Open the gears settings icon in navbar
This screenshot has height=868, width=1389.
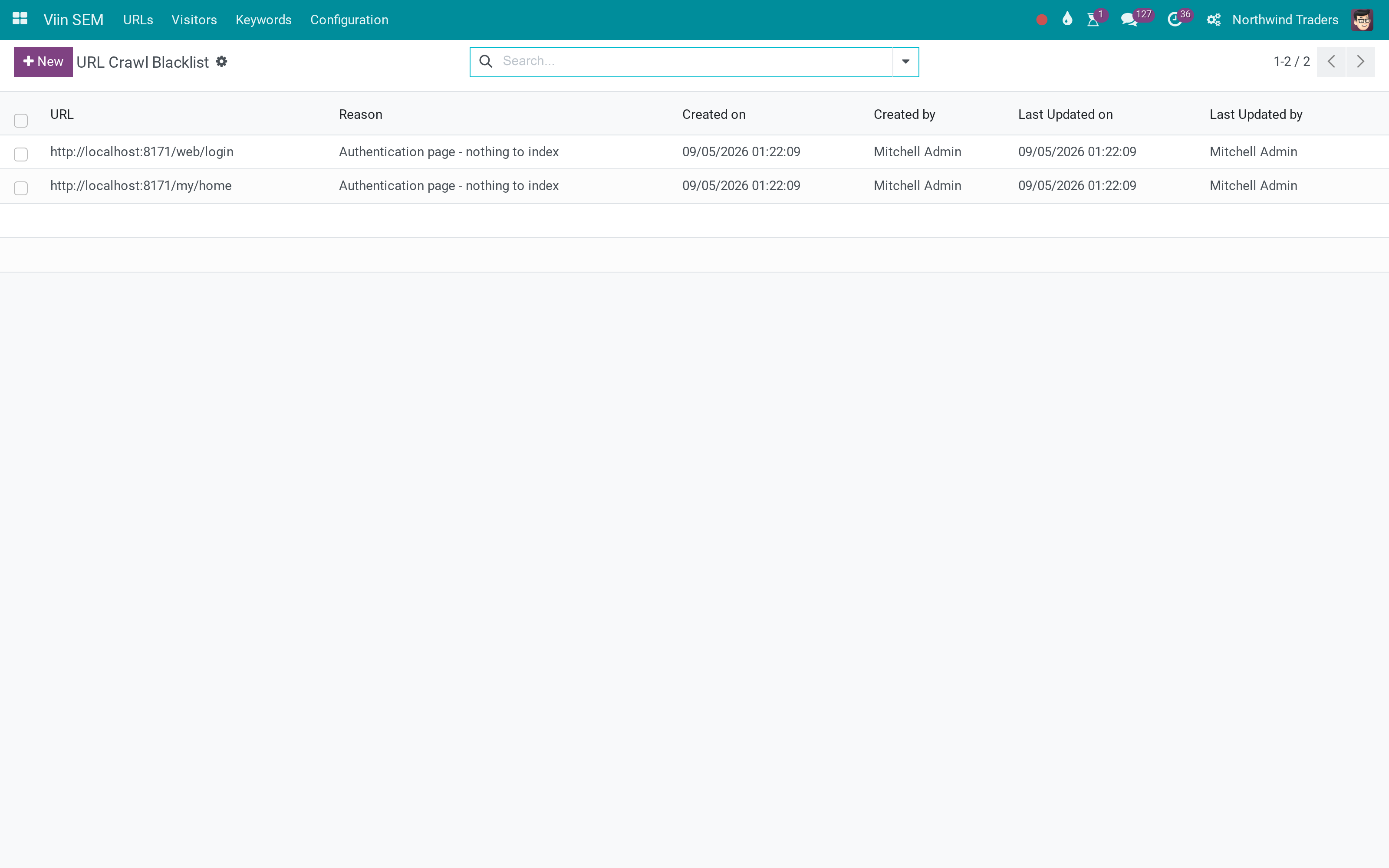coord(1213,20)
